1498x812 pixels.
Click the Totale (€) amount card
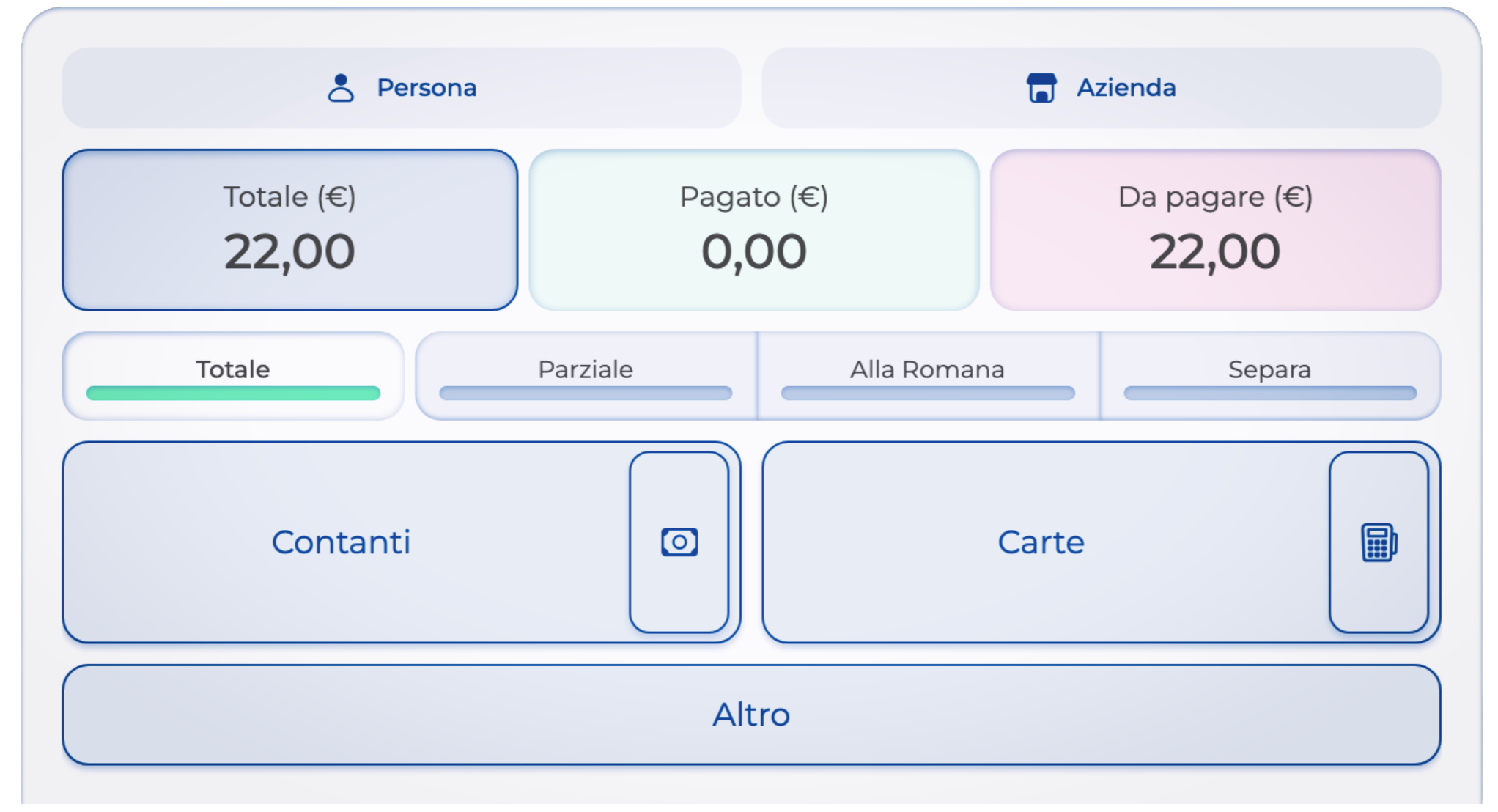coord(290,230)
